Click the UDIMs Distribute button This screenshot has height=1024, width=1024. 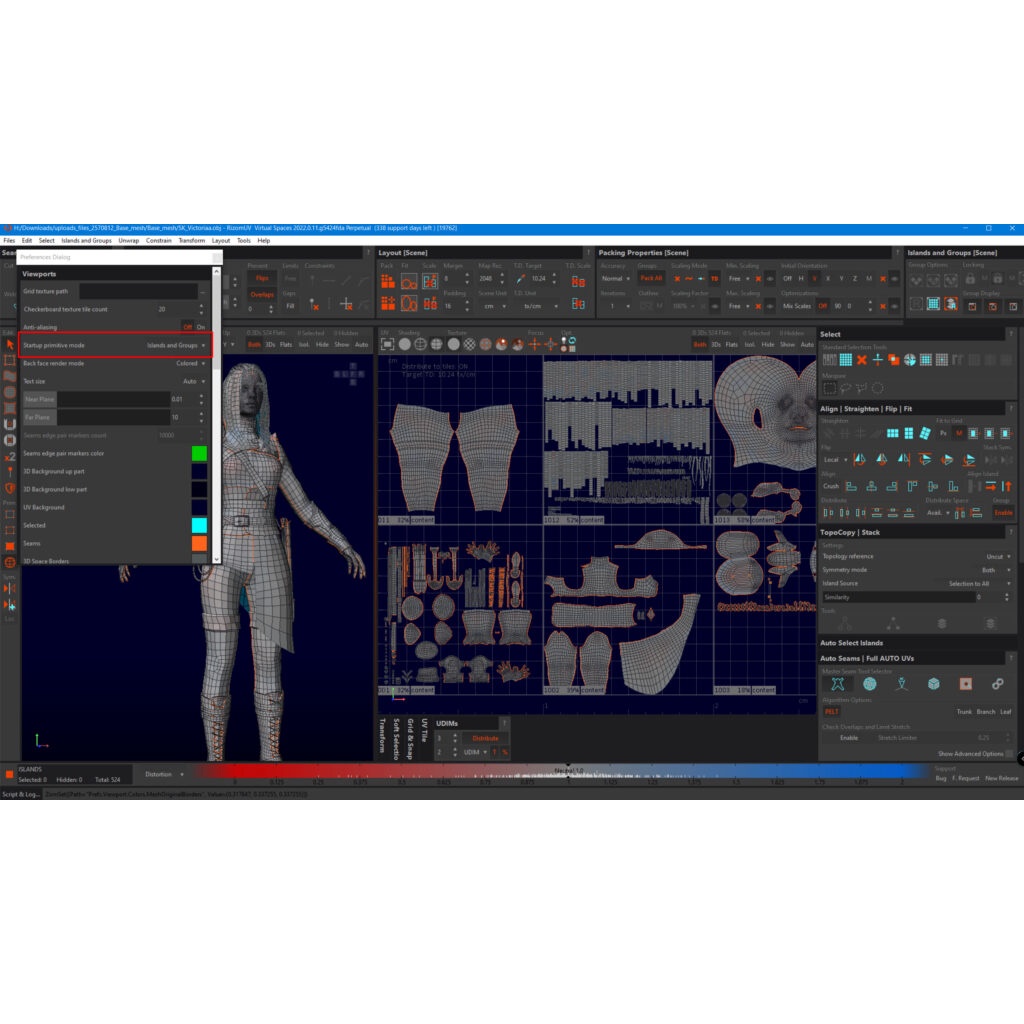pyautogui.click(x=485, y=738)
